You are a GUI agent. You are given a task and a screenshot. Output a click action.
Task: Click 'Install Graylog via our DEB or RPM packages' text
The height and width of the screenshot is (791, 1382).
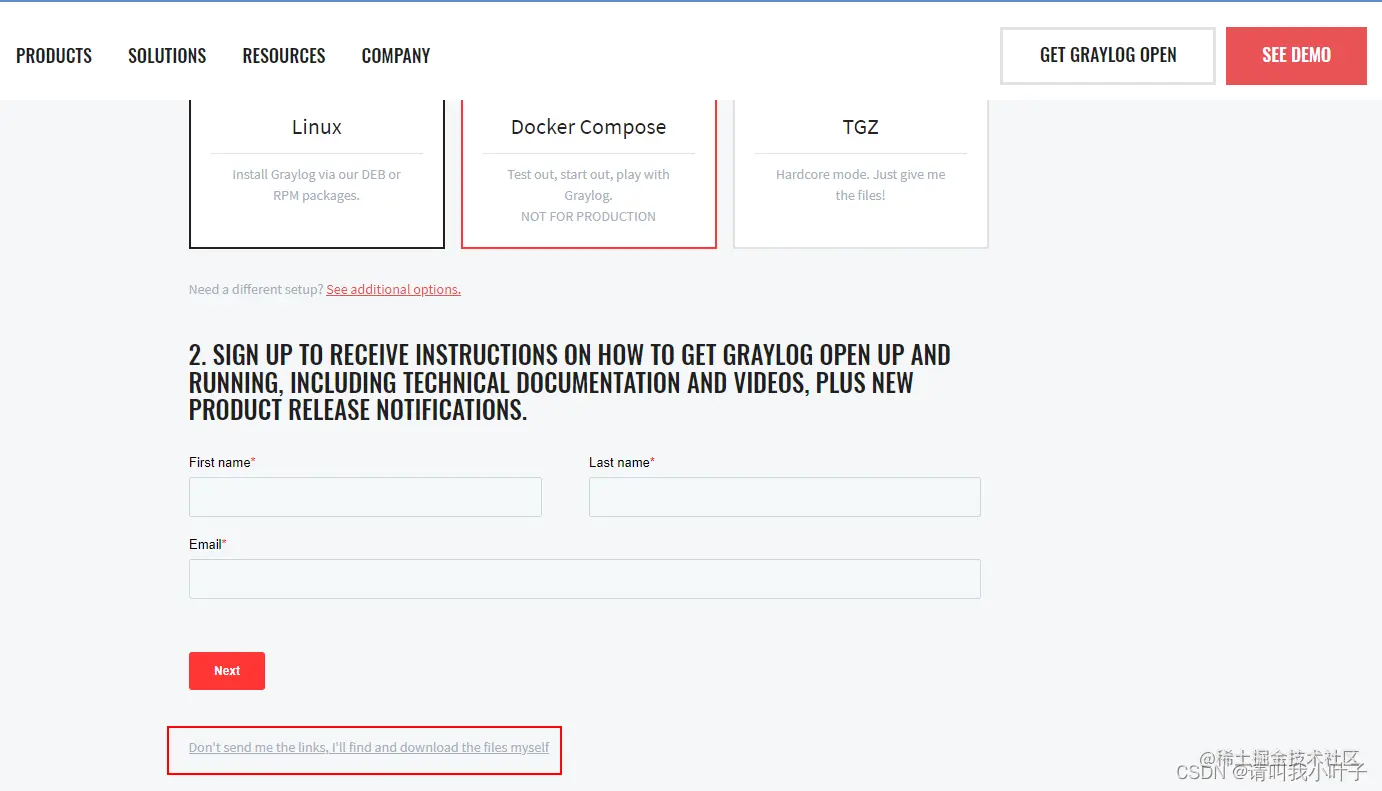coord(317,185)
